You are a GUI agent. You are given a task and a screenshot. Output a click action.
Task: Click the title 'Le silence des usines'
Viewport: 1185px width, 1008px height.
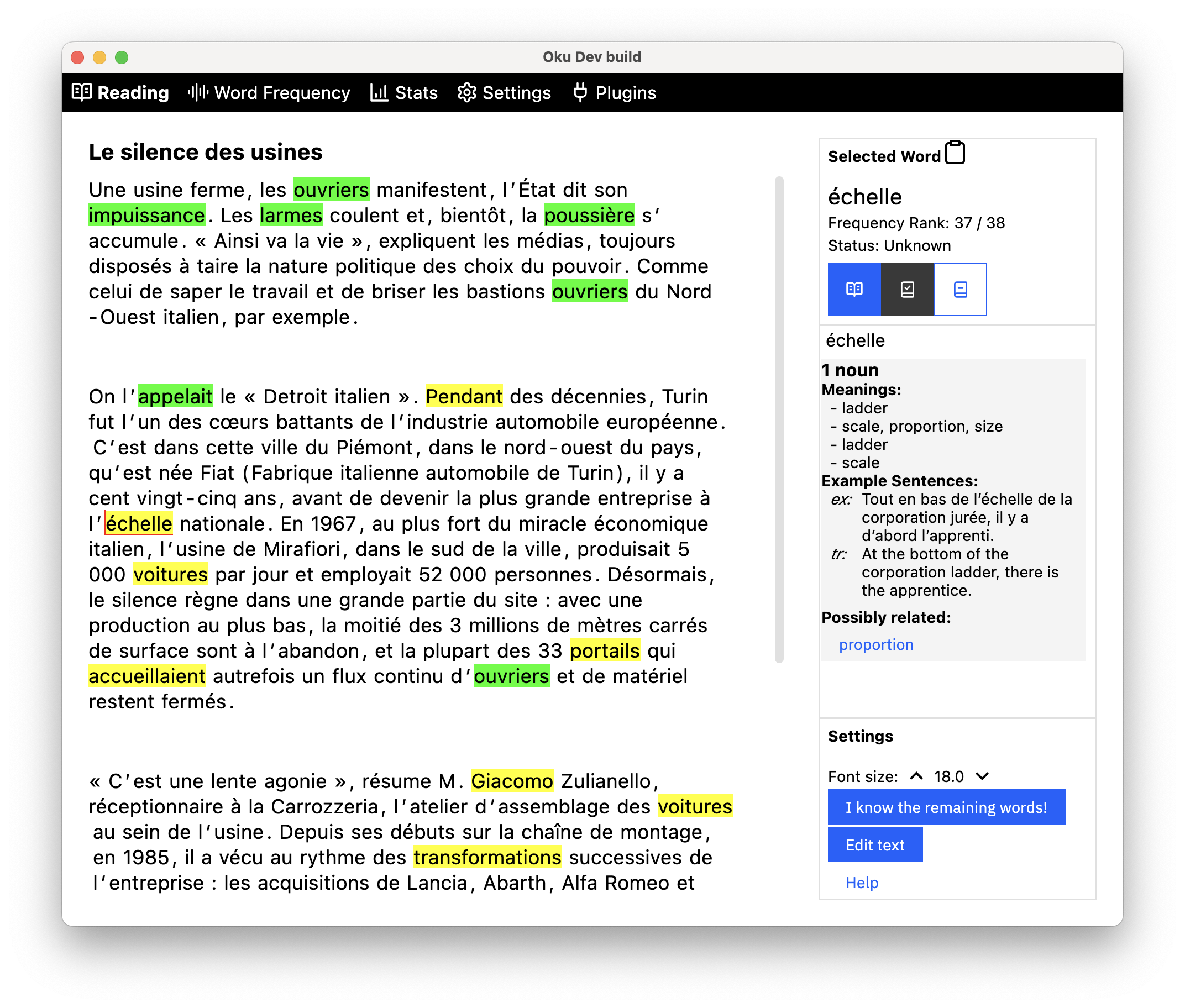coord(206,152)
